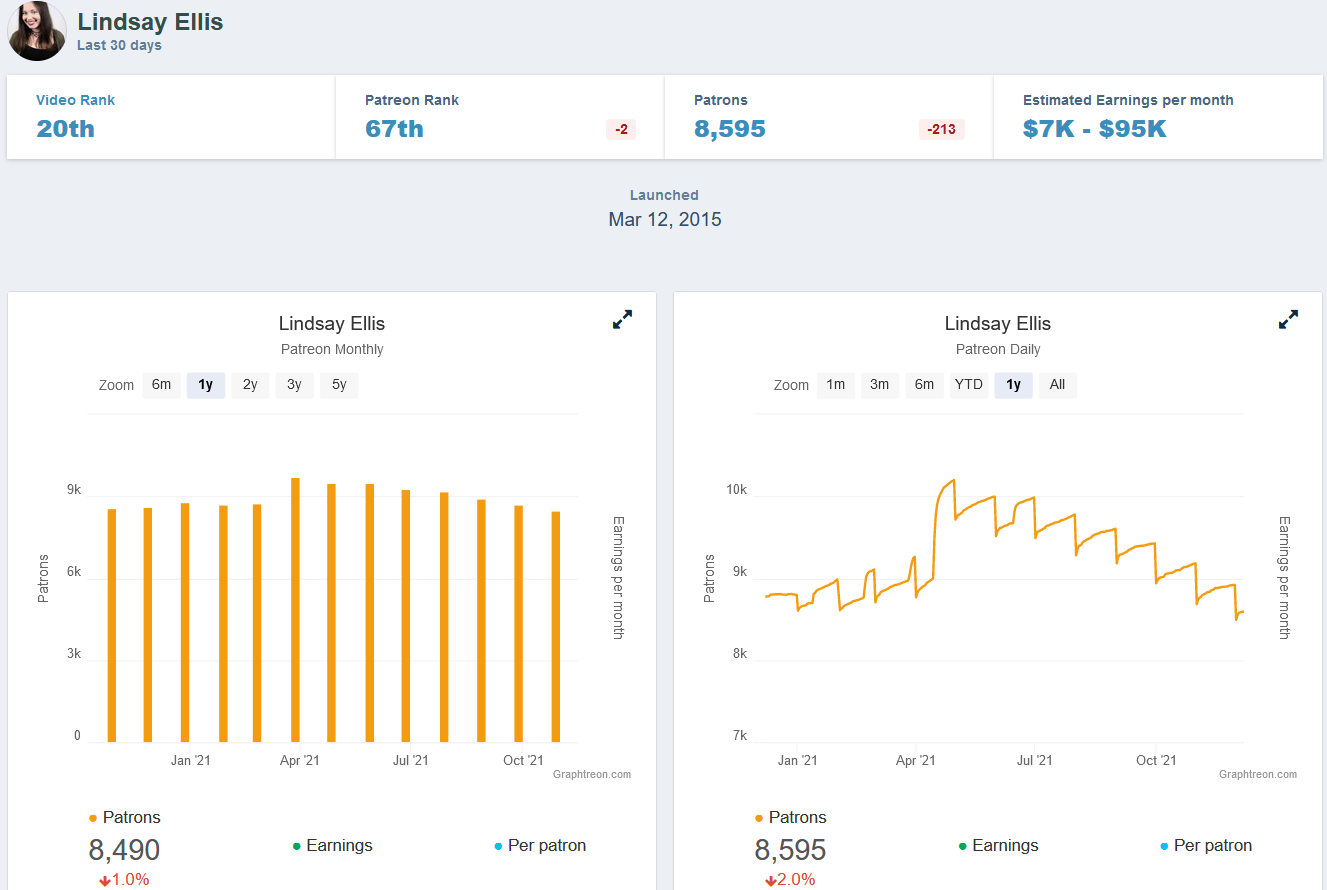Click the 1.0% monthly decrease indicator
Image resolution: width=1327 pixels, height=890 pixels.
tap(124, 880)
